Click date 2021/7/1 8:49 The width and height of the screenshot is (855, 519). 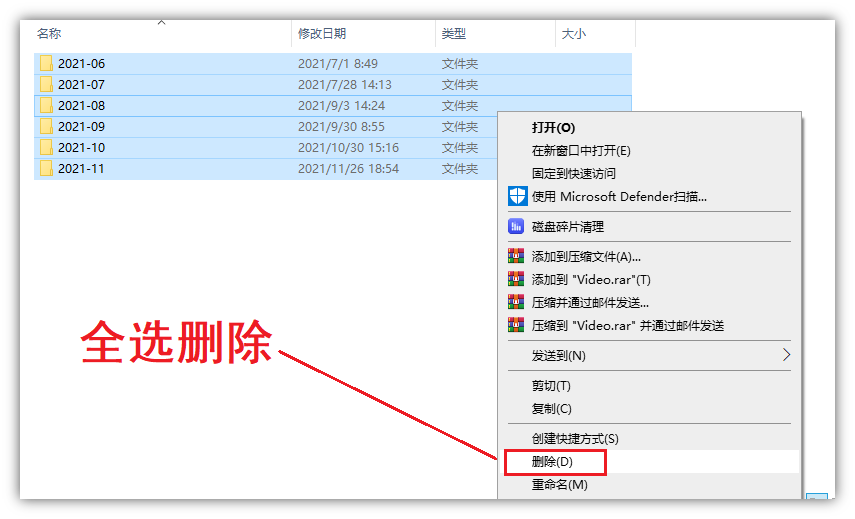coord(338,64)
